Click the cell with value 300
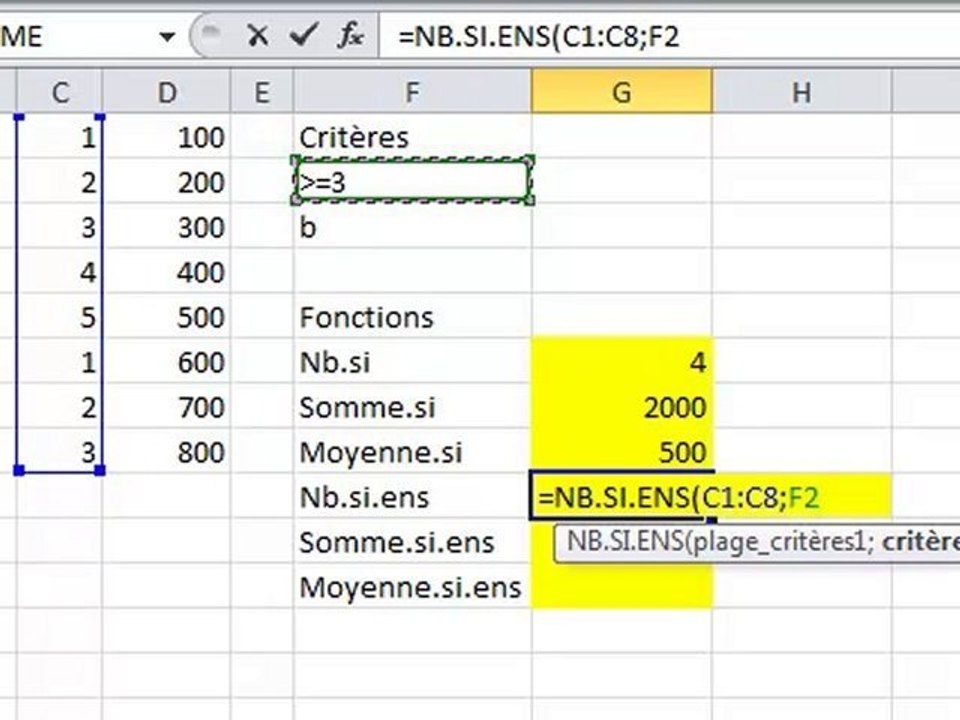The width and height of the screenshot is (960, 720). (x=167, y=227)
